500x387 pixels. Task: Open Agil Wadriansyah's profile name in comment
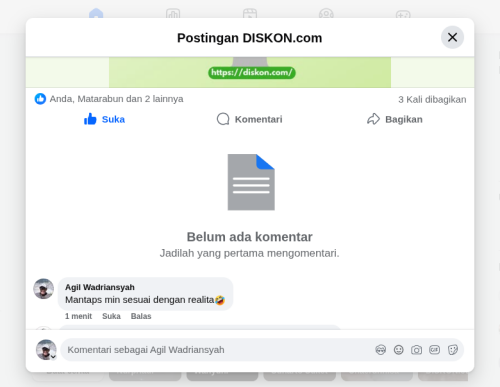click(x=100, y=287)
